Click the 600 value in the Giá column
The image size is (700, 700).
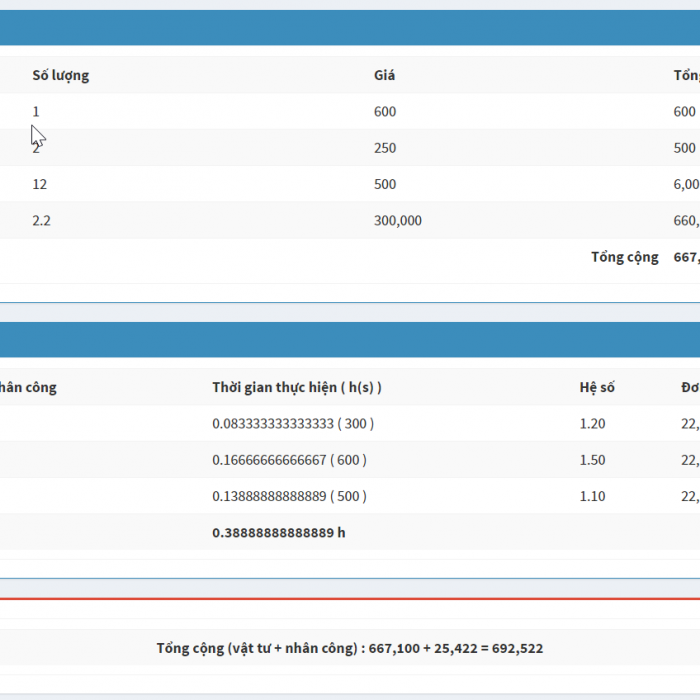pos(384,112)
